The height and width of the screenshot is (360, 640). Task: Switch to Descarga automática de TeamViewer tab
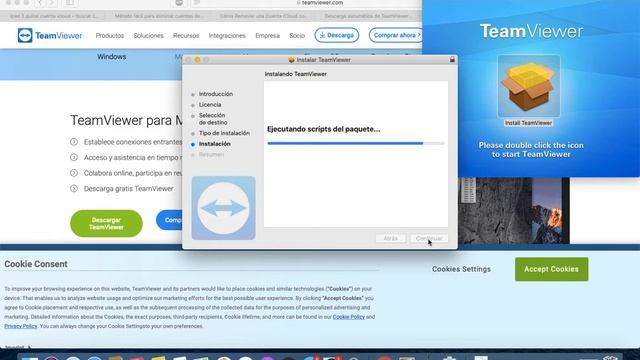369,16
